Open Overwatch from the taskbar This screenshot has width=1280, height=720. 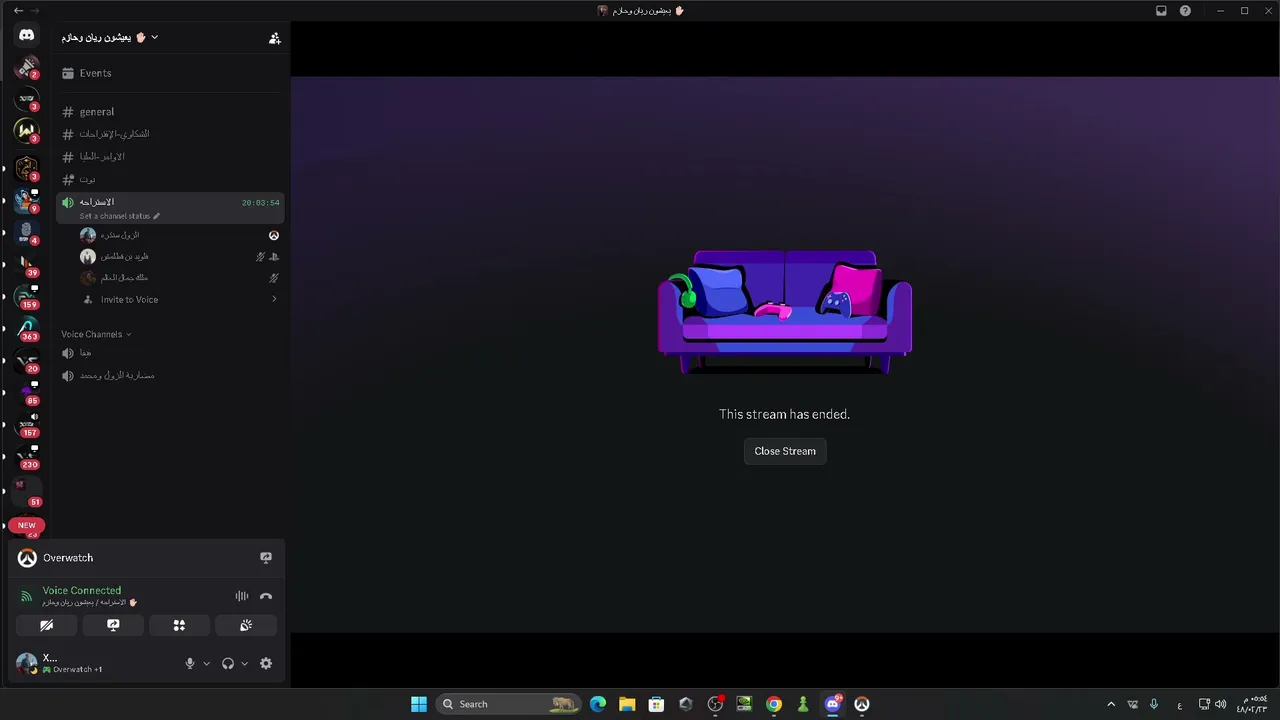pyautogui.click(x=862, y=704)
